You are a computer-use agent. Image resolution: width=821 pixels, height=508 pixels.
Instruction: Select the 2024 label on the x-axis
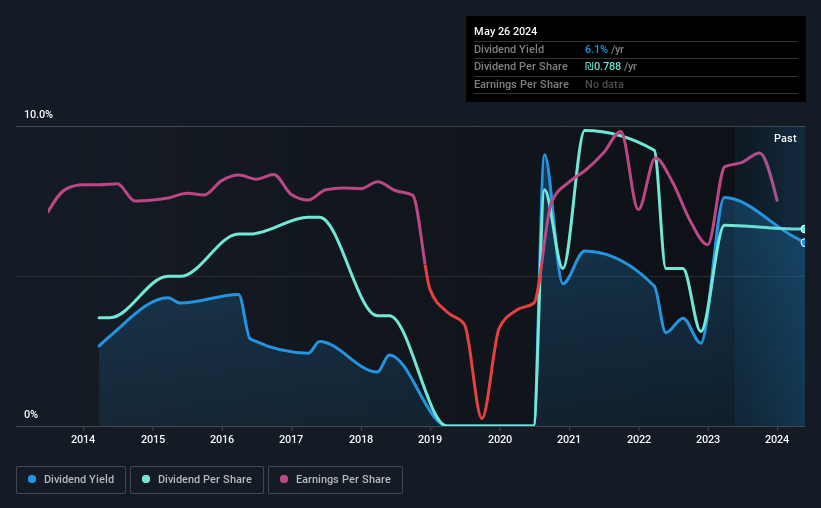pos(777,439)
